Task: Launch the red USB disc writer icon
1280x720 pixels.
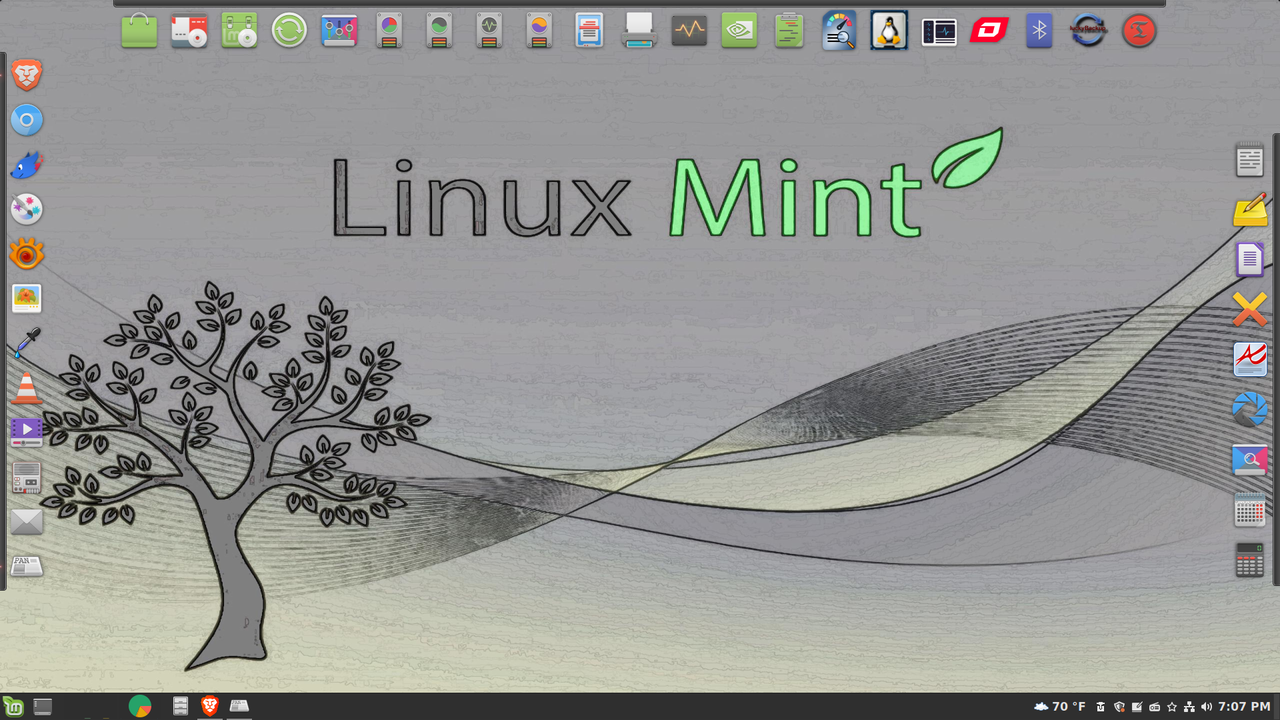Action: pos(189,31)
